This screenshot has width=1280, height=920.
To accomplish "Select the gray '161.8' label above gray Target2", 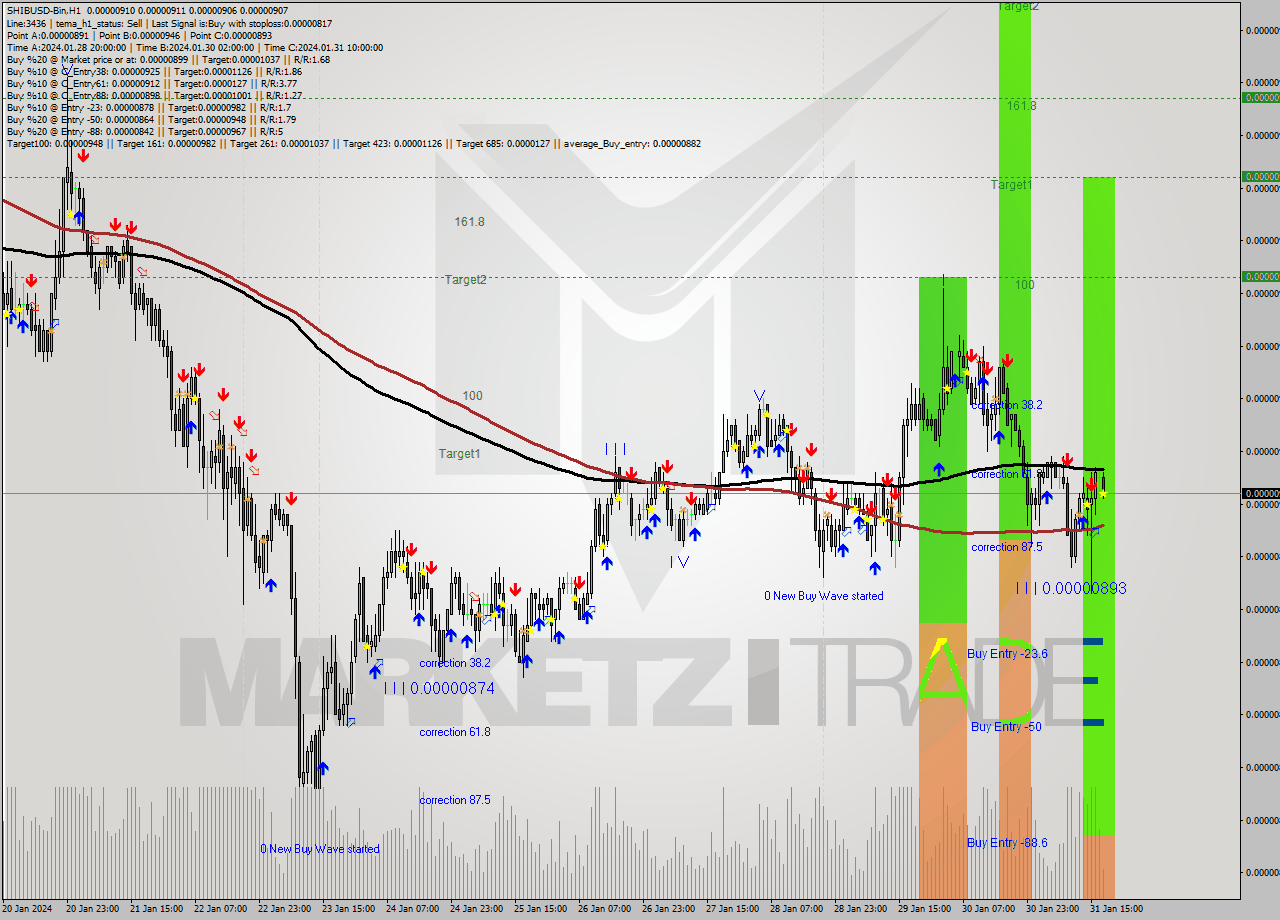I will pos(469,222).
